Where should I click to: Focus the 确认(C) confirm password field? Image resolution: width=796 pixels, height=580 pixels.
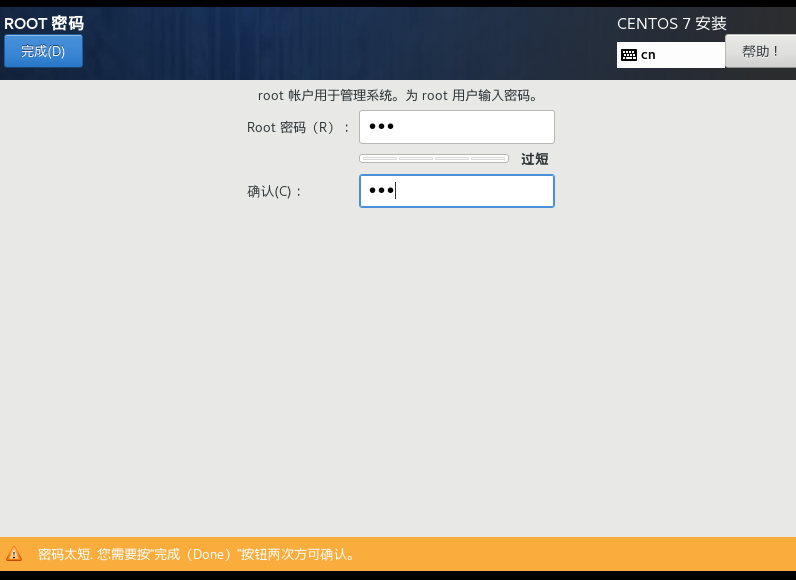(x=456, y=191)
